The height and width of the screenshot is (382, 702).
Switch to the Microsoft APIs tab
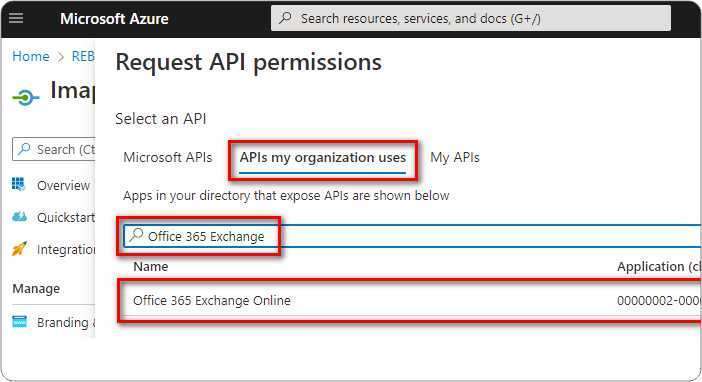[x=167, y=158]
